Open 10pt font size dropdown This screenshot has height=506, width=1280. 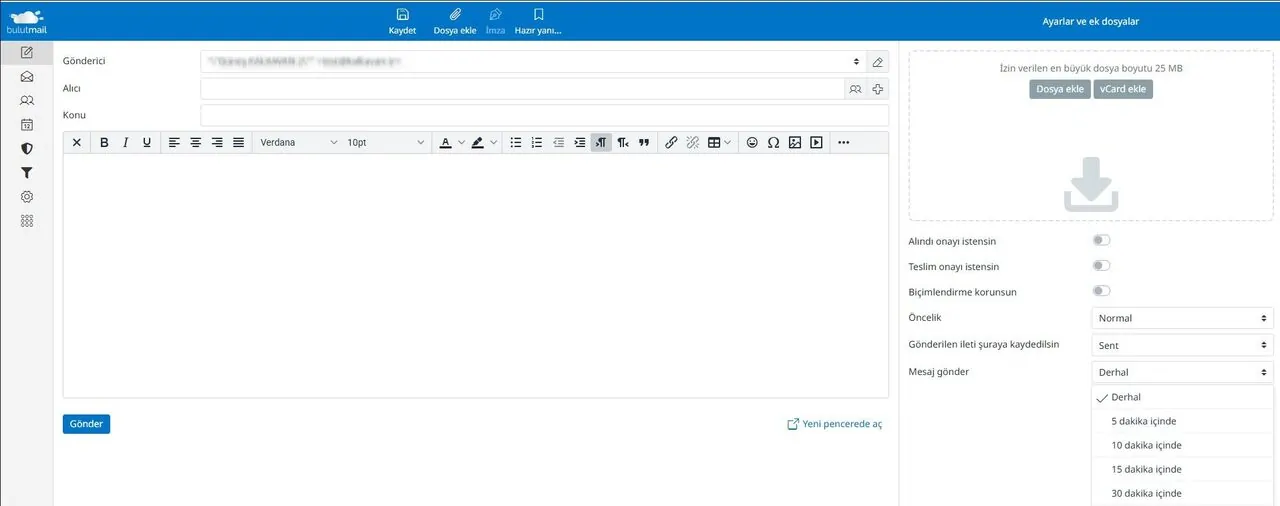pos(385,143)
